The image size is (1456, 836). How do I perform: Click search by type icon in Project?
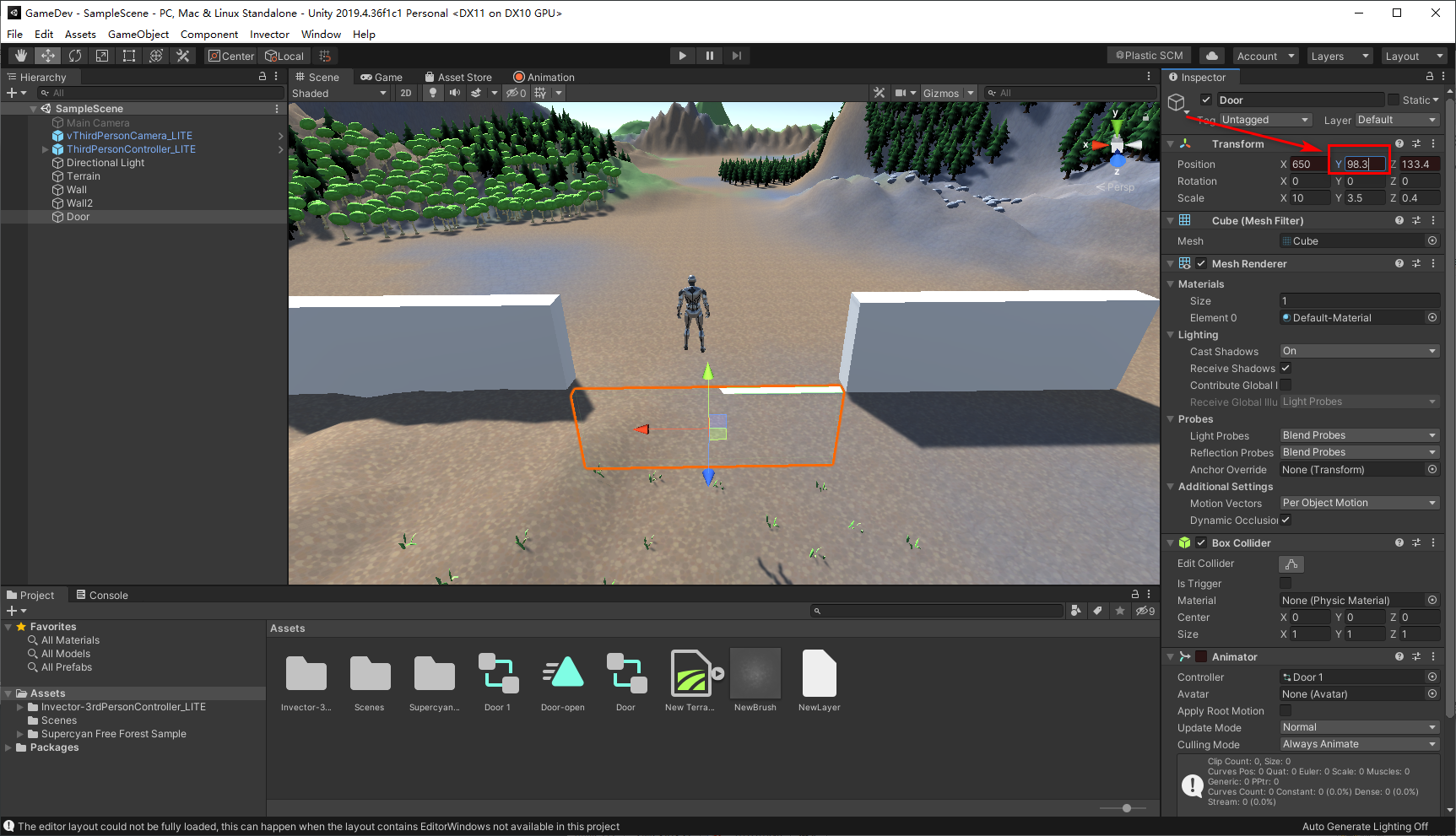pyautogui.click(x=1076, y=611)
